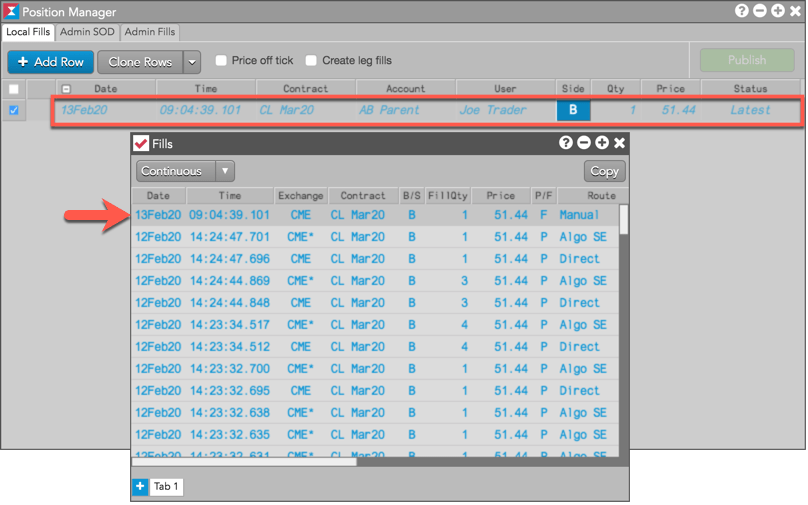
Task: Close the Fills widget
Action: pyautogui.click(x=619, y=143)
